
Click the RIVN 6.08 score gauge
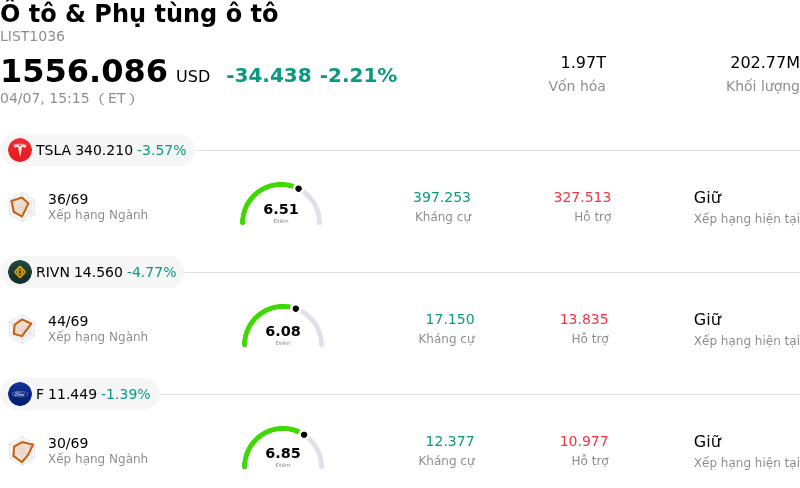click(283, 327)
